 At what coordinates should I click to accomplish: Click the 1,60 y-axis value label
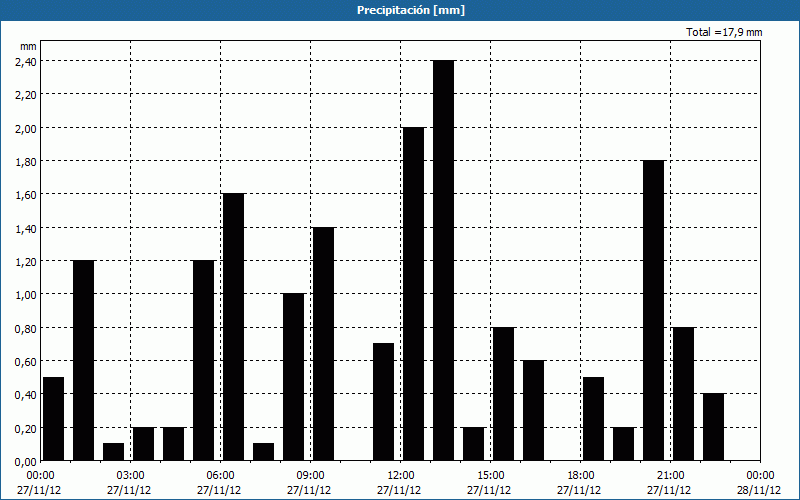point(26,194)
